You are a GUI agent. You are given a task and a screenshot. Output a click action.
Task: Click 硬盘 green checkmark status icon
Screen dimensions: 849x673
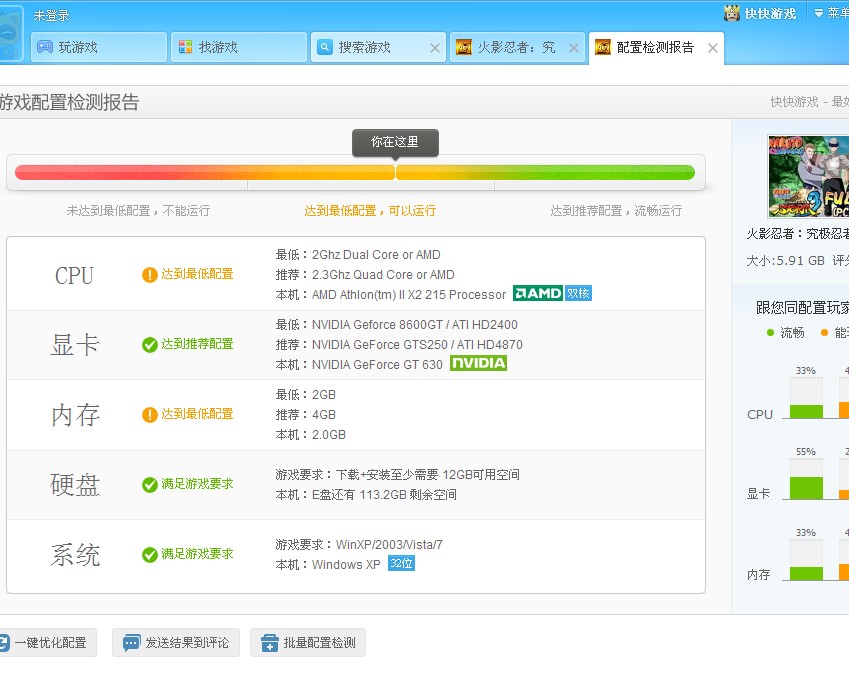click(x=150, y=484)
